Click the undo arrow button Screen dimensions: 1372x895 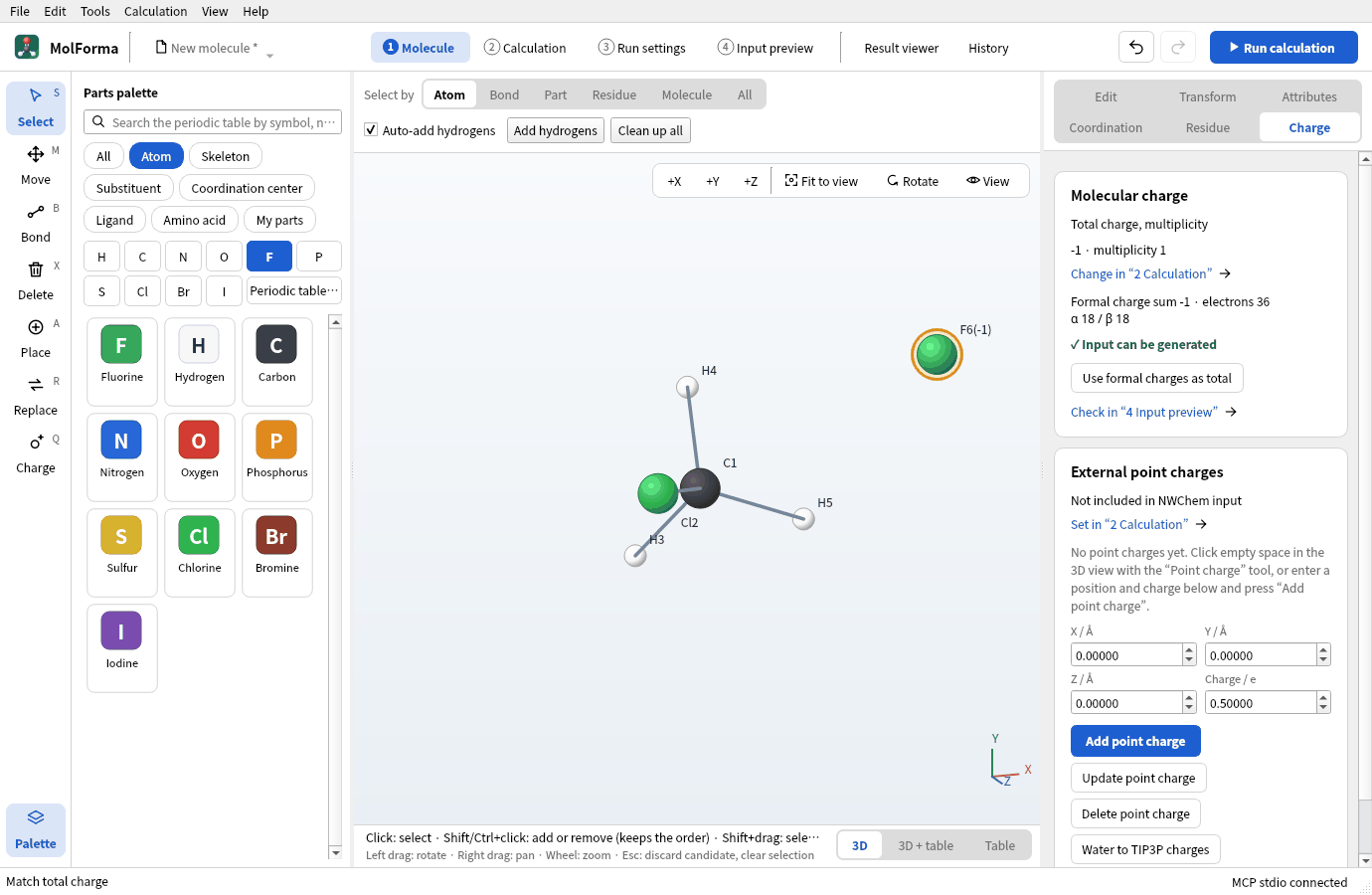[x=1136, y=47]
